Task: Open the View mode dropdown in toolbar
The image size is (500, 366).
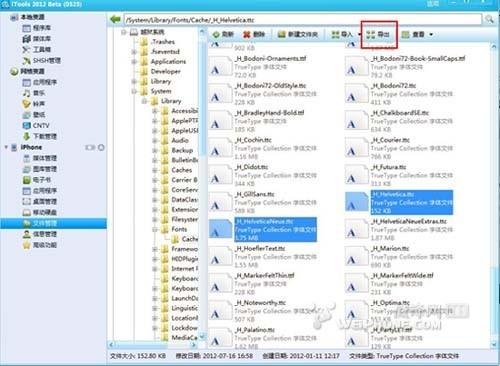Action: (431, 34)
